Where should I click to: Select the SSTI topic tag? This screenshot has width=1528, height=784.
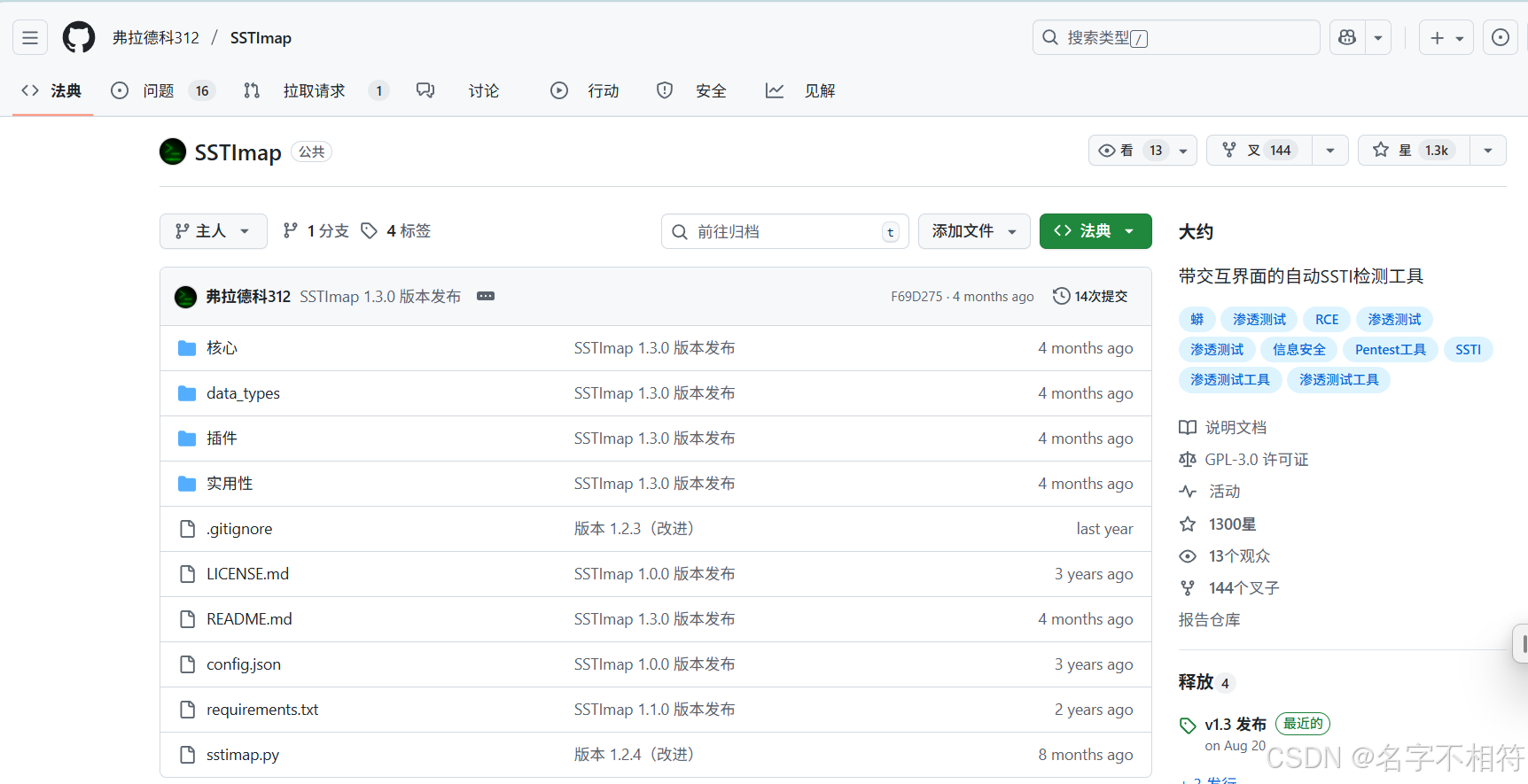[x=1468, y=350]
